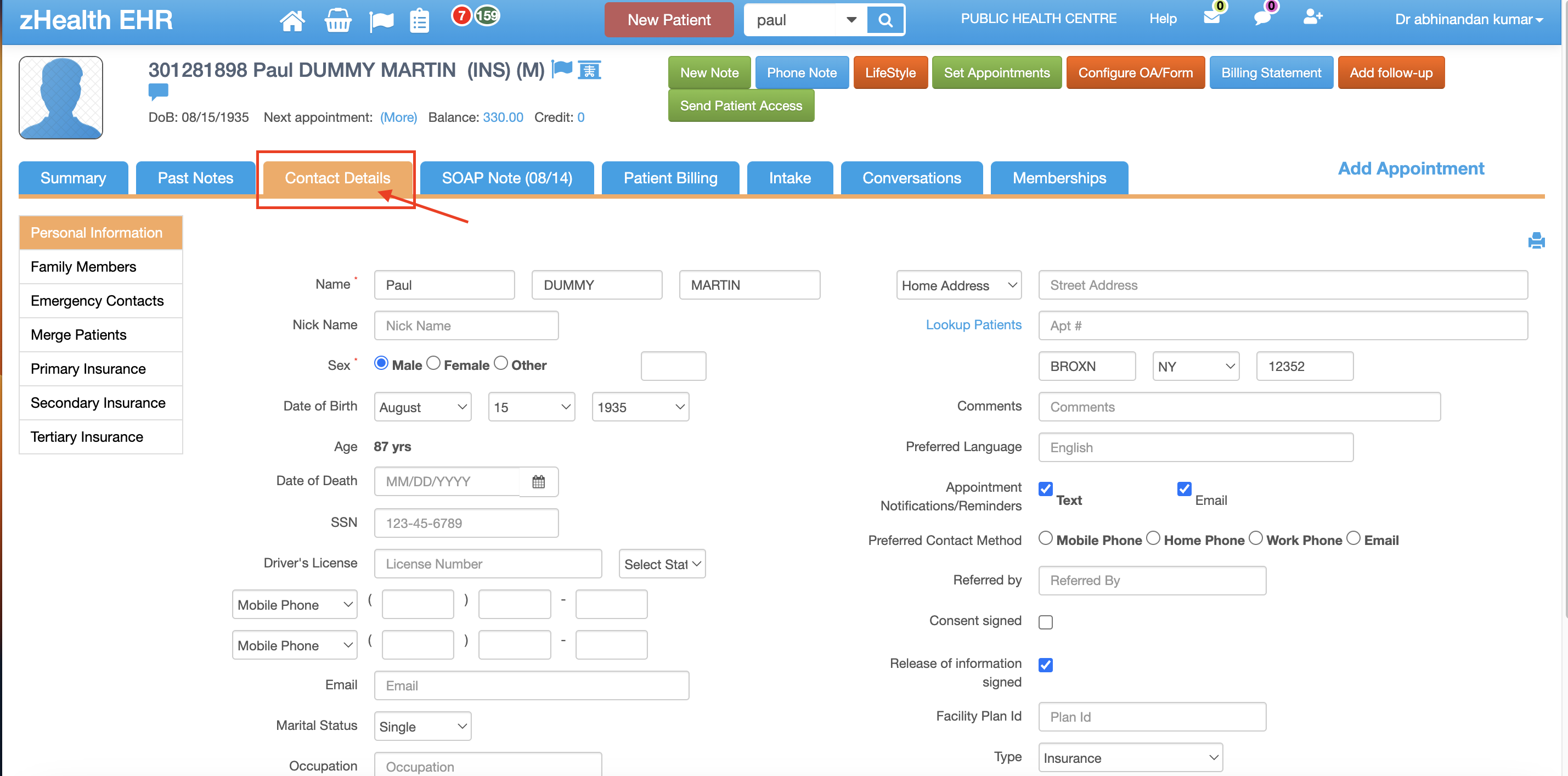This screenshot has width=1568, height=776.
Task: Switch to the Past Notes tab
Action: (195, 178)
